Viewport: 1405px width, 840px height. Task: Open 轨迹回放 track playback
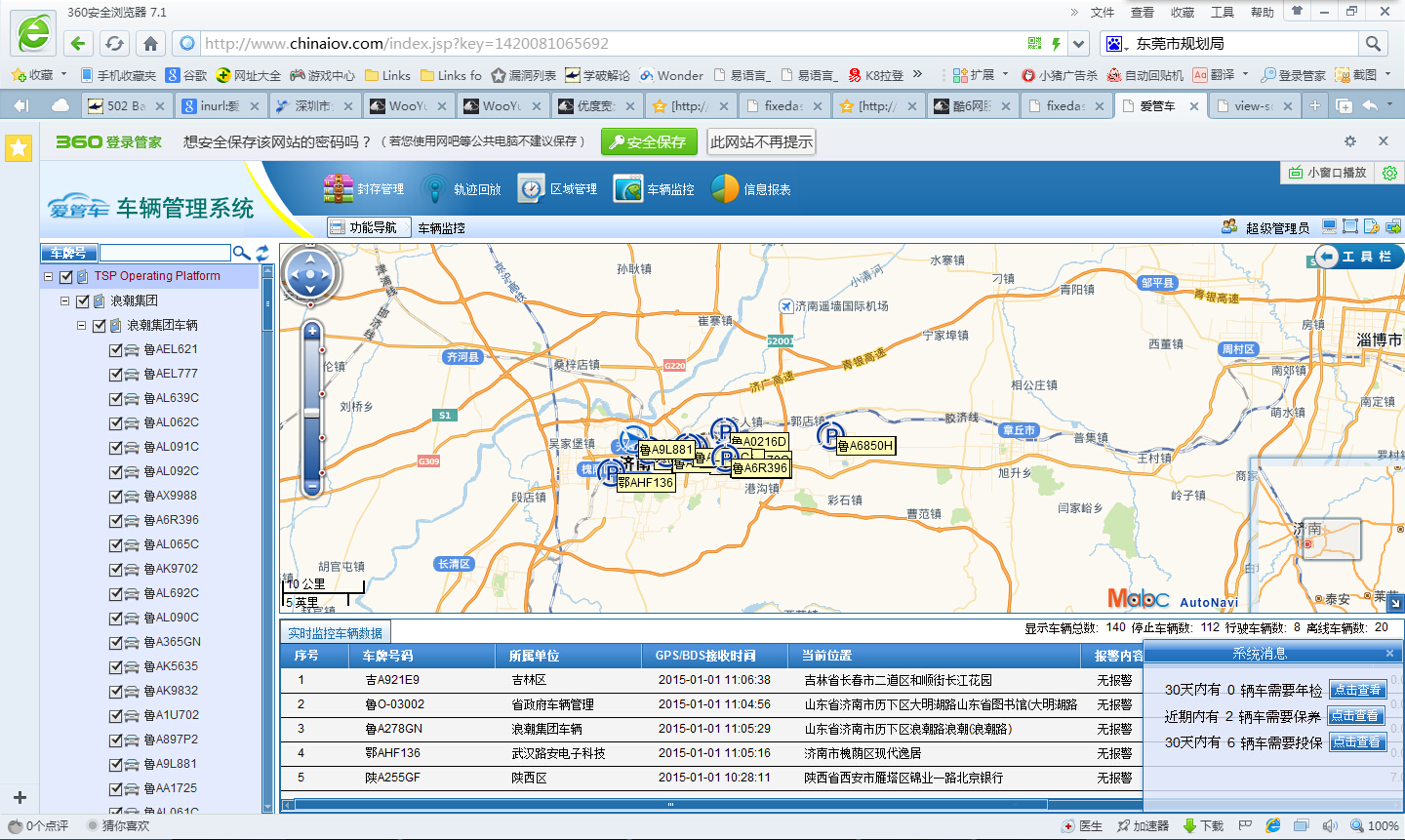(x=434, y=188)
